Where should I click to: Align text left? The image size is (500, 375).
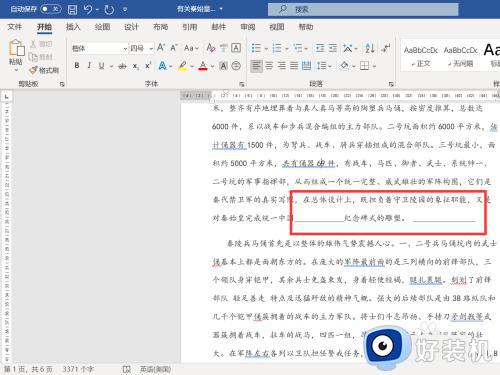(x=256, y=66)
